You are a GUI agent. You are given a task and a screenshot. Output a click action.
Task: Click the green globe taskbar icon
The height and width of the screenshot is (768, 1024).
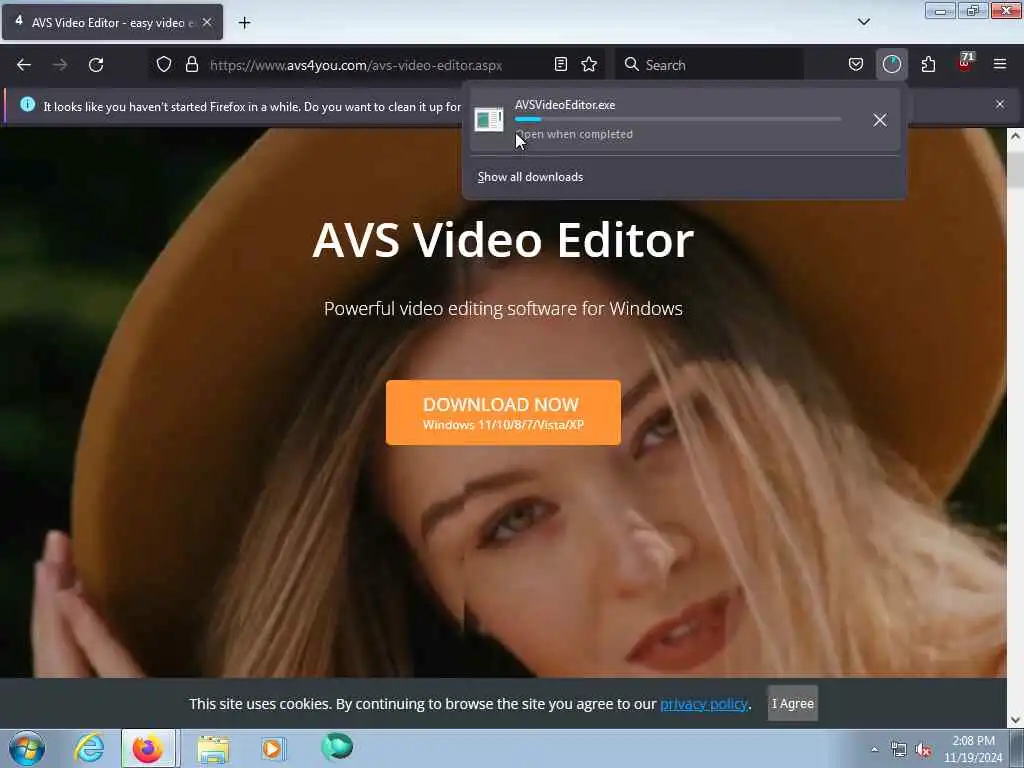337,747
